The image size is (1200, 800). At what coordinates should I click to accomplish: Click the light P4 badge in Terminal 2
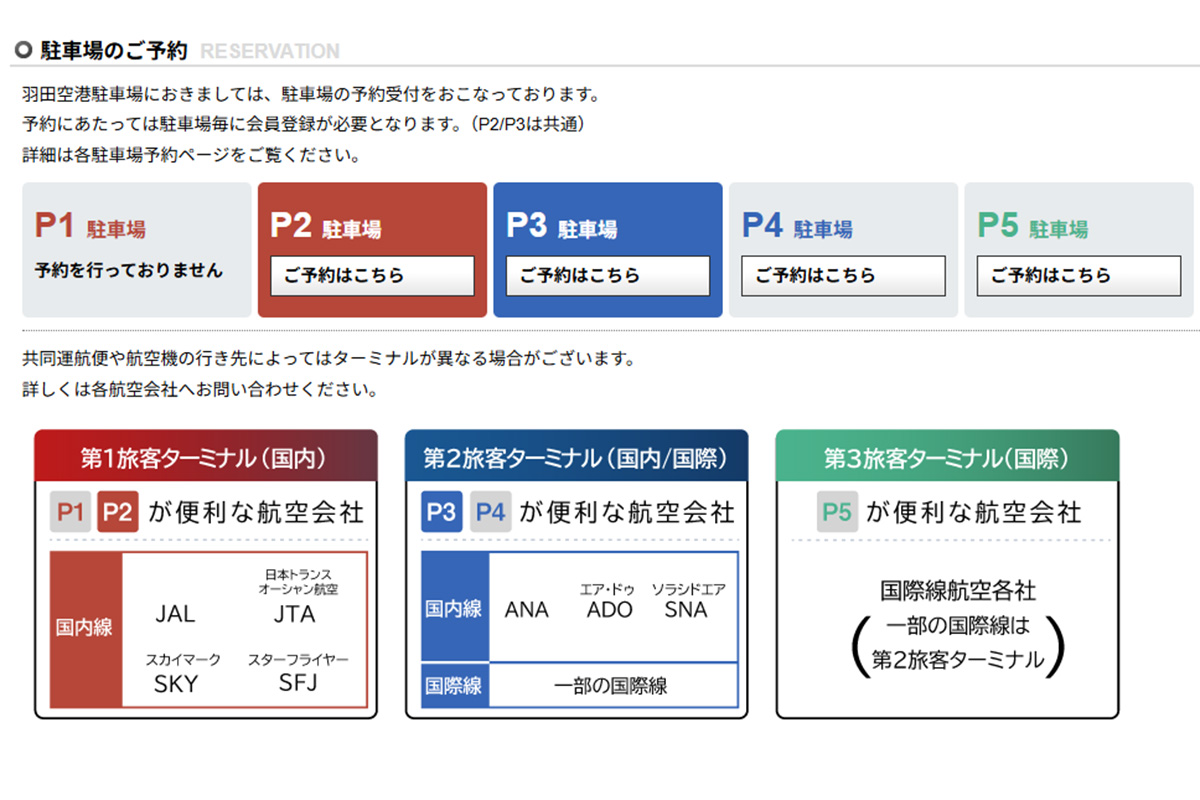[491, 513]
